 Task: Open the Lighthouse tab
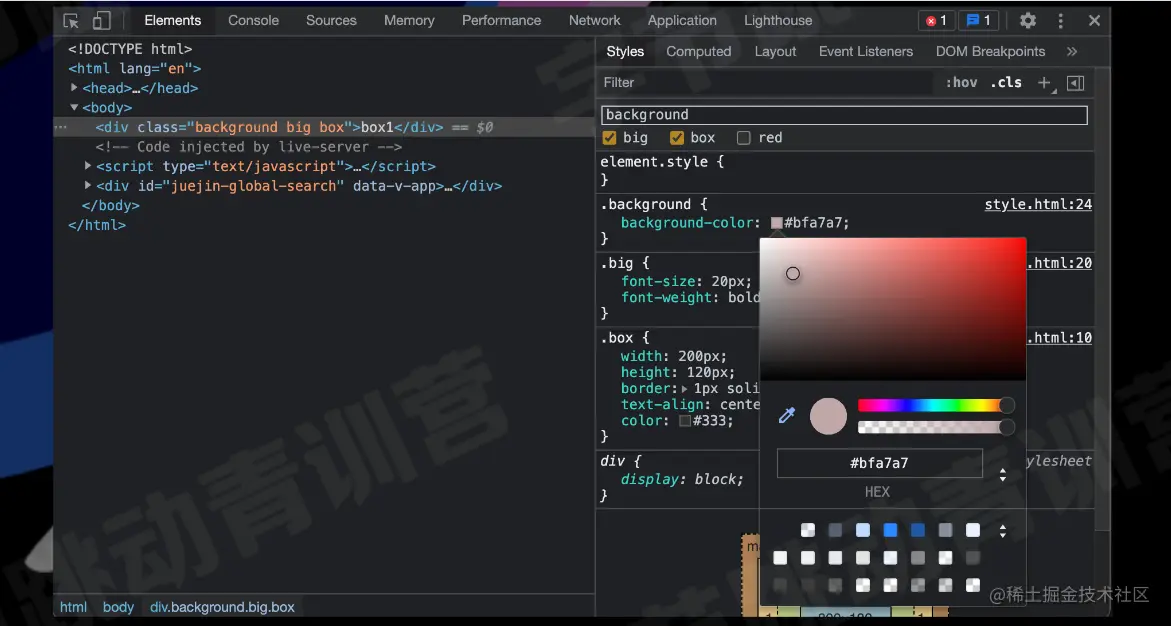[x=777, y=21]
